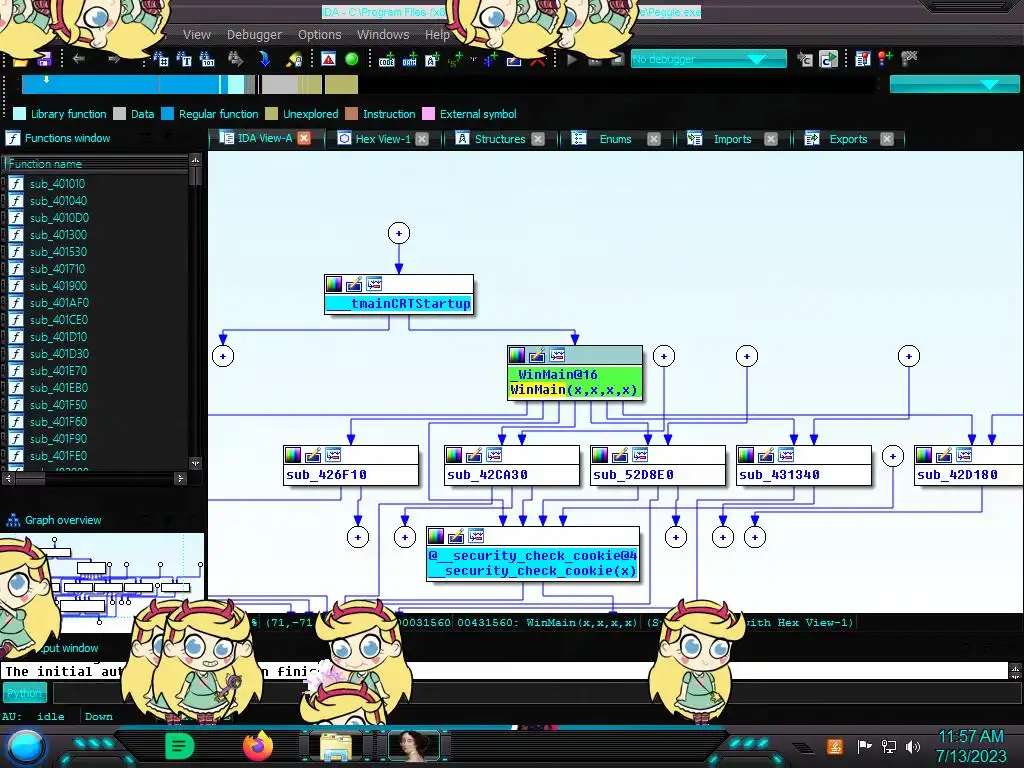Screen dimensions: 1024x768
Task: Expand the plus node above __tmainCRTStartup
Action: pyautogui.click(x=399, y=233)
